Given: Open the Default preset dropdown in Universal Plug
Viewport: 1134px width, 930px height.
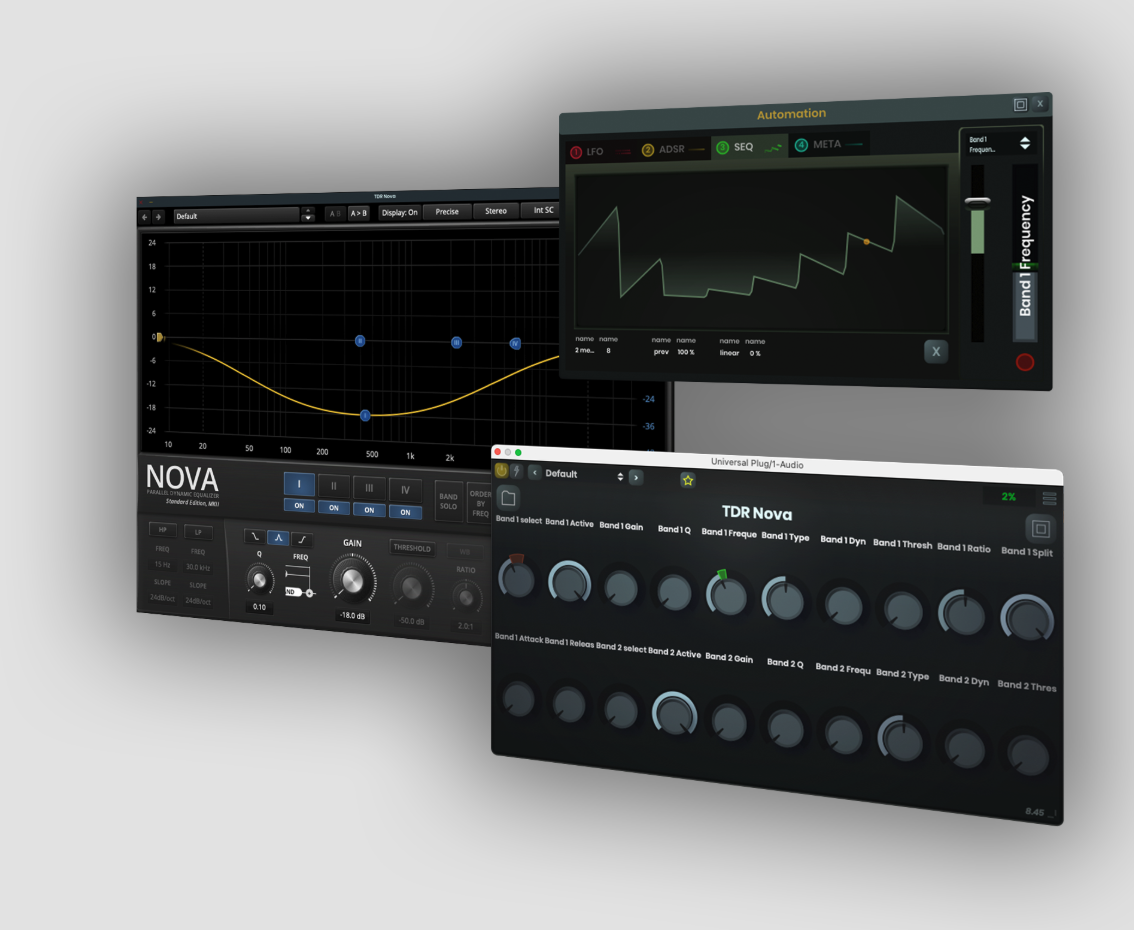Looking at the screenshot, I should point(584,475).
